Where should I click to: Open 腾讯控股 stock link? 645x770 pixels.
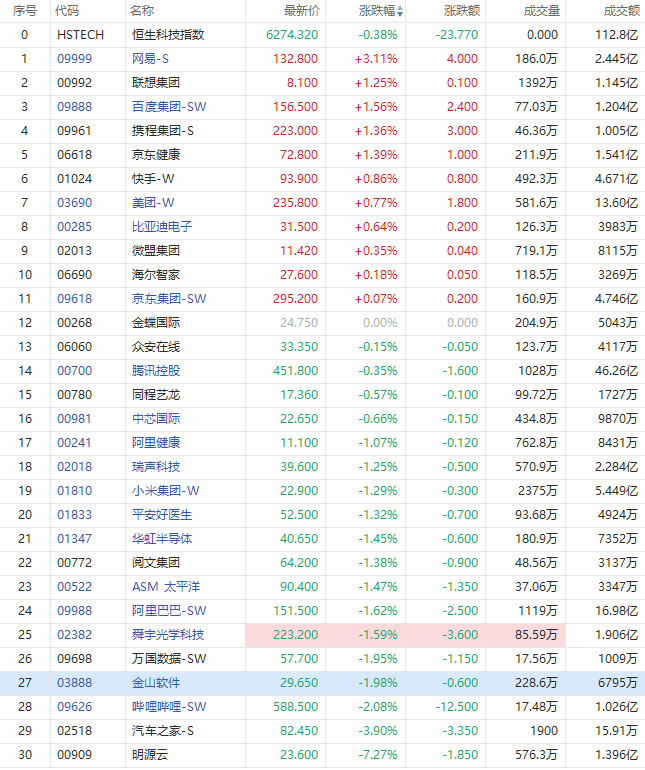coord(156,371)
